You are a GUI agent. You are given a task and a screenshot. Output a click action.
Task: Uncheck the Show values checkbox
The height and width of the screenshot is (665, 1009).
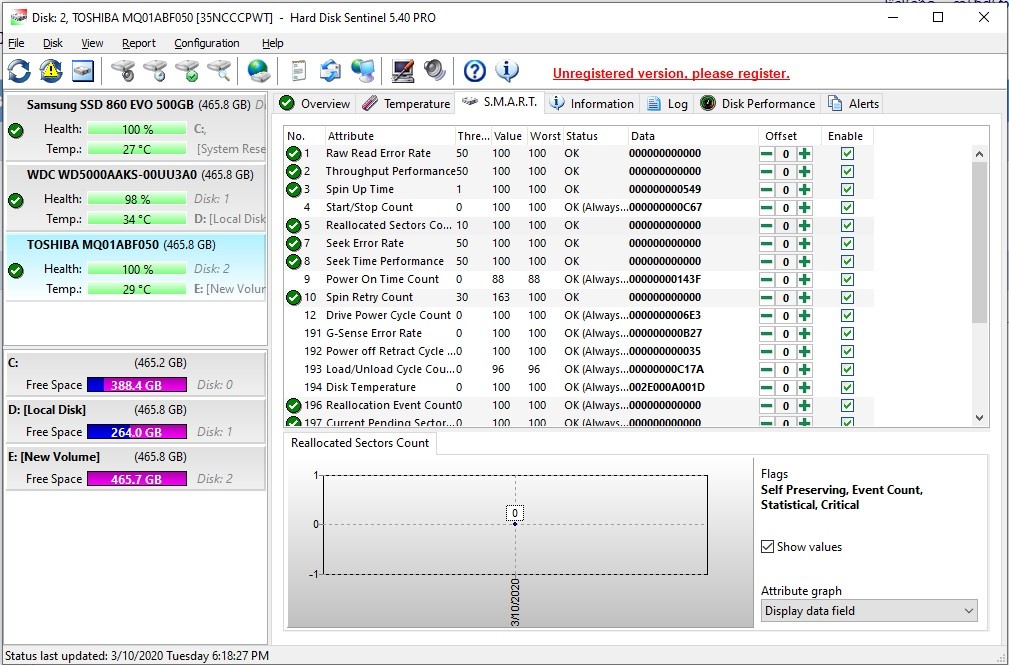767,547
